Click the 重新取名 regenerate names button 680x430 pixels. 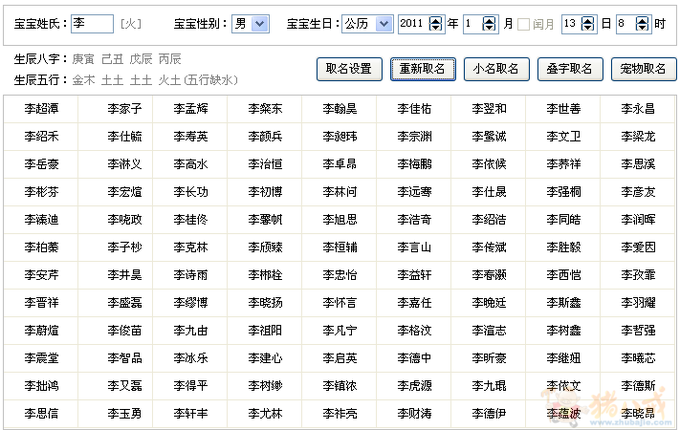coord(423,69)
